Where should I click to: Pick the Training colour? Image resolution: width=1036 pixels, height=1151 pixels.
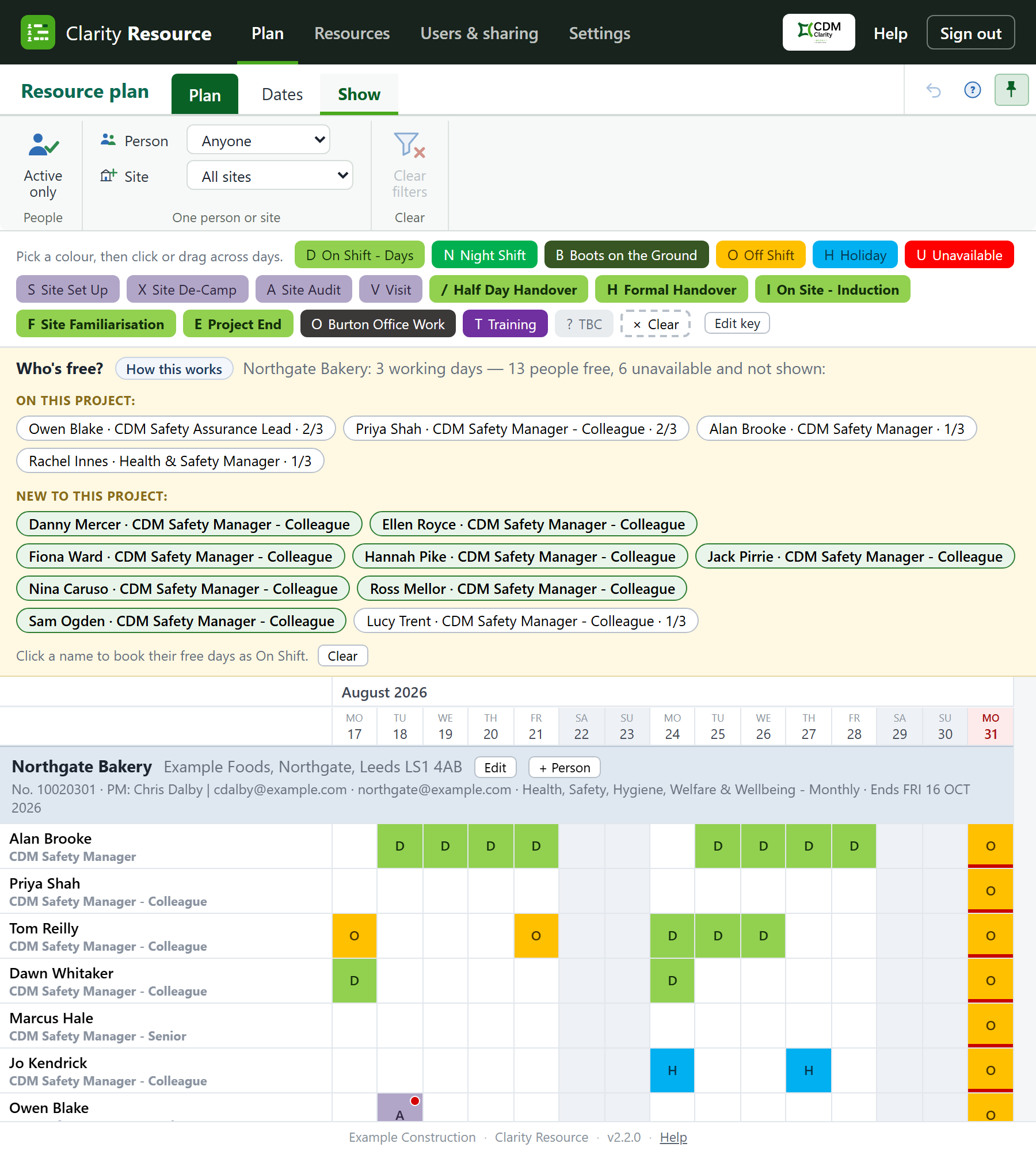pos(505,324)
